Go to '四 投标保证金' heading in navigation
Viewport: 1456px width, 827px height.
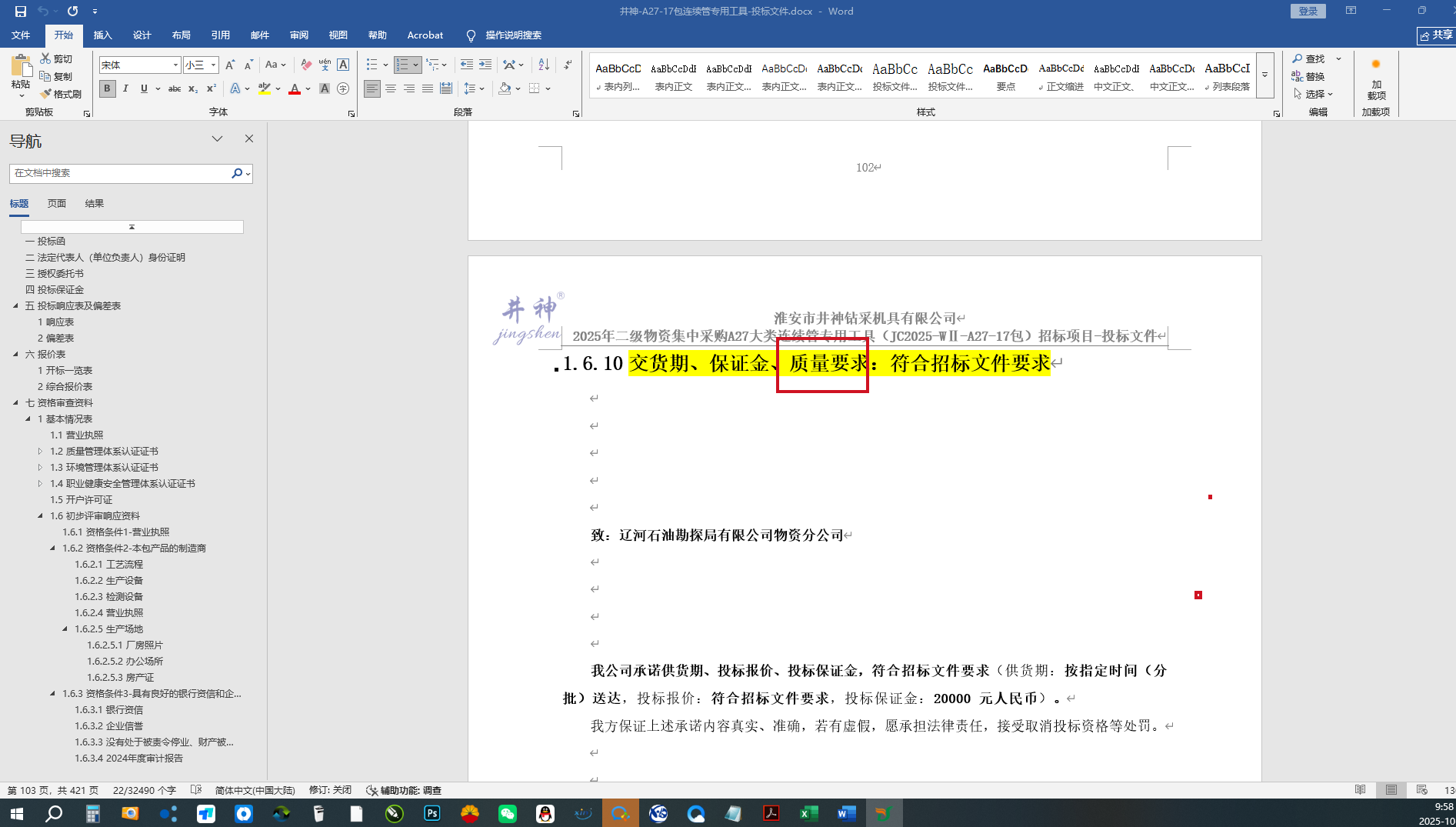click(x=55, y=289)
